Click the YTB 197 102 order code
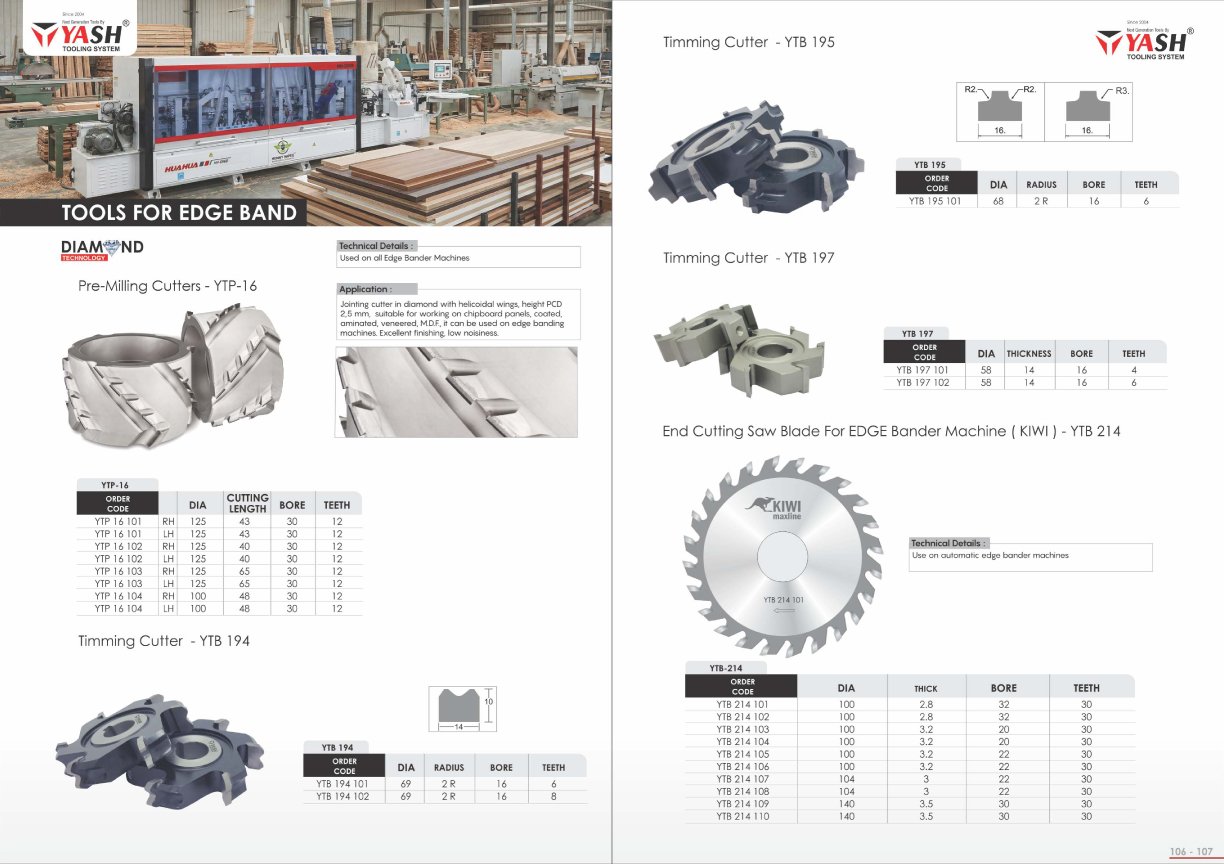 click(922, 382)
